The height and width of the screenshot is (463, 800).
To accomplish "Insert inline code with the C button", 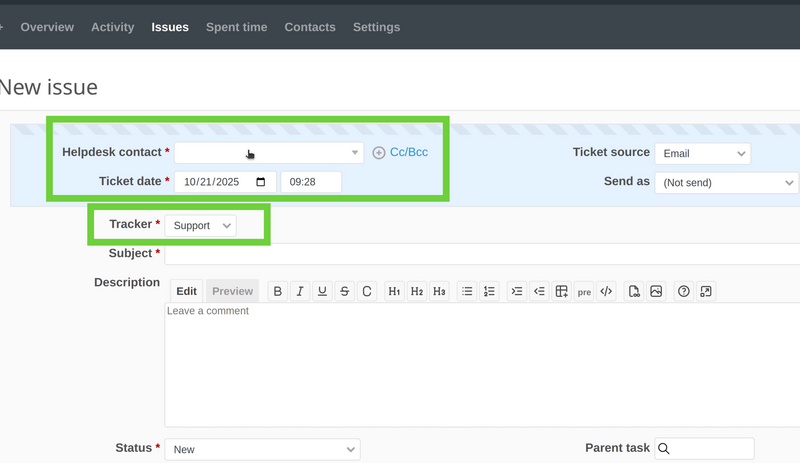I will 366,291.
